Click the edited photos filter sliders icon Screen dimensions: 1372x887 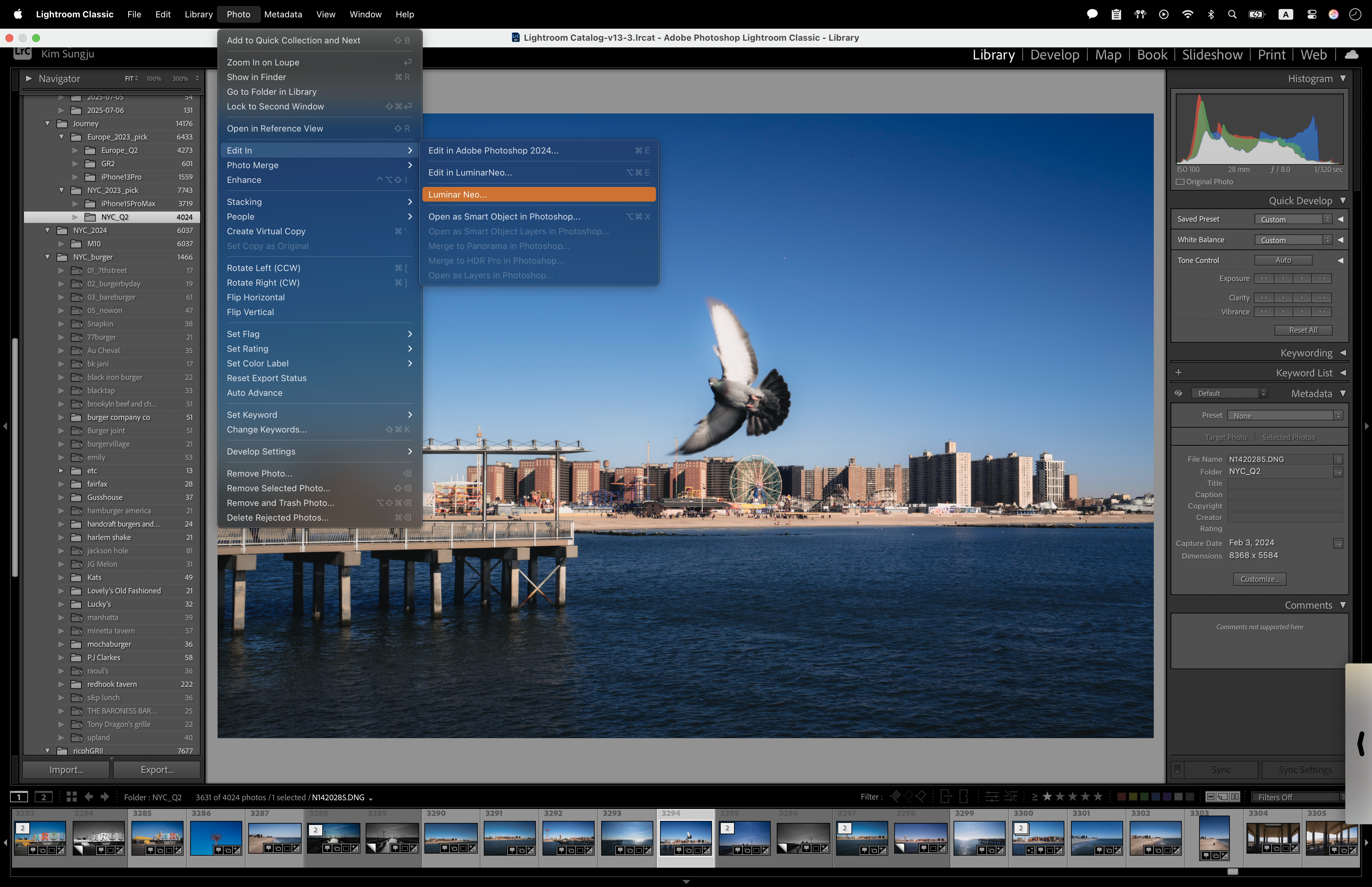click(992, 797)
